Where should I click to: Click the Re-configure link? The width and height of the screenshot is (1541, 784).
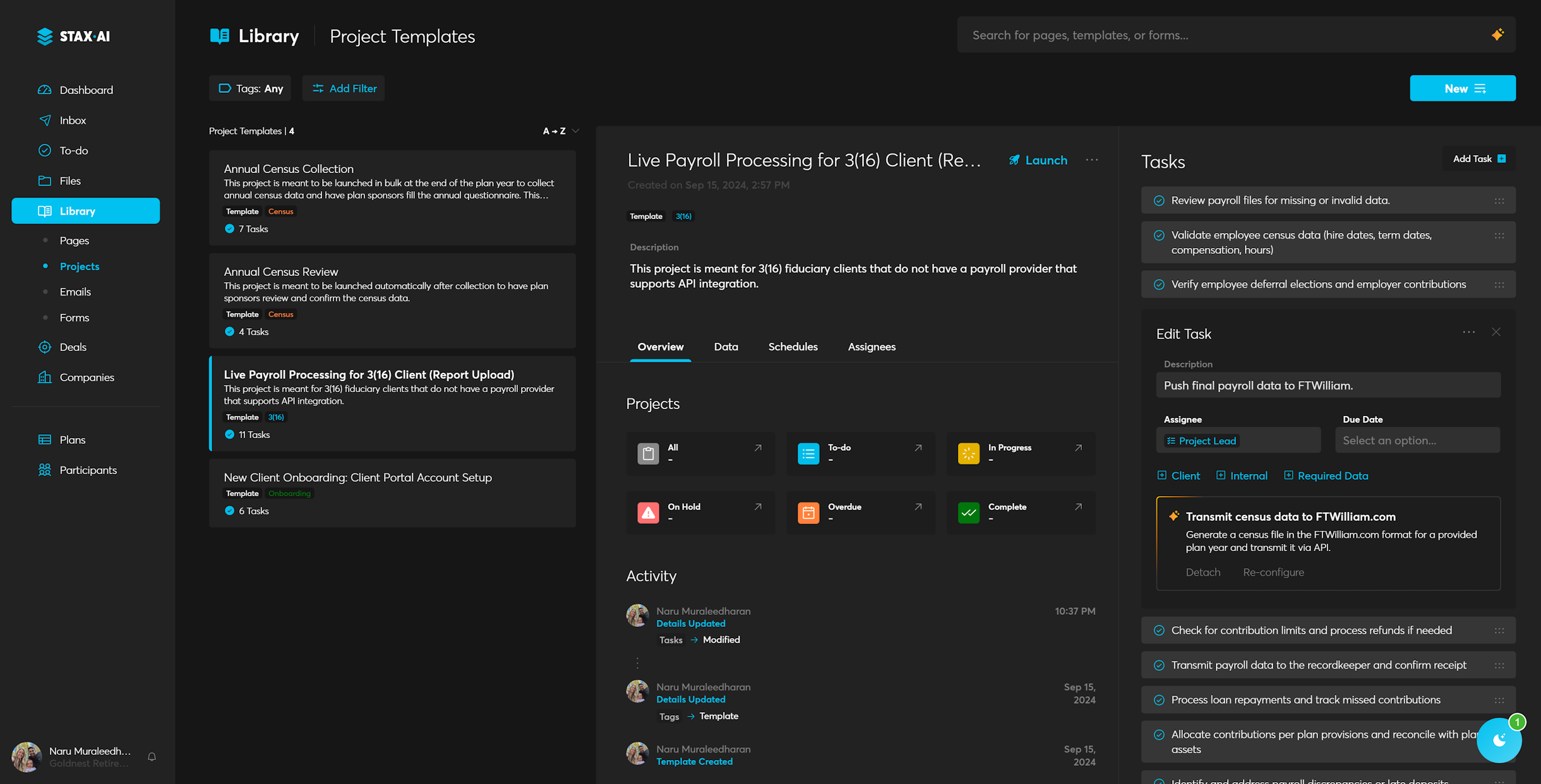1273,572
